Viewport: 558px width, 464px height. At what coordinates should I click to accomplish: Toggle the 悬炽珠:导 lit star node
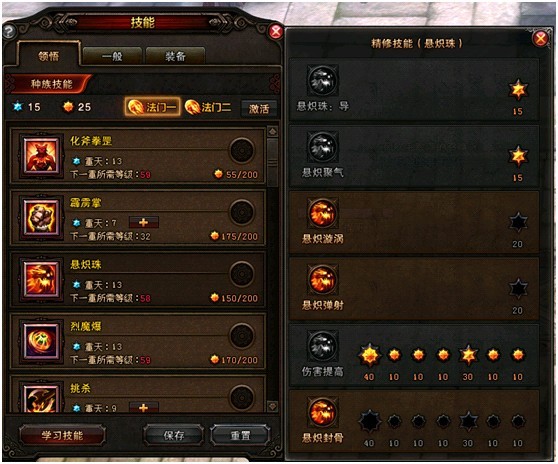click(518, 90)
